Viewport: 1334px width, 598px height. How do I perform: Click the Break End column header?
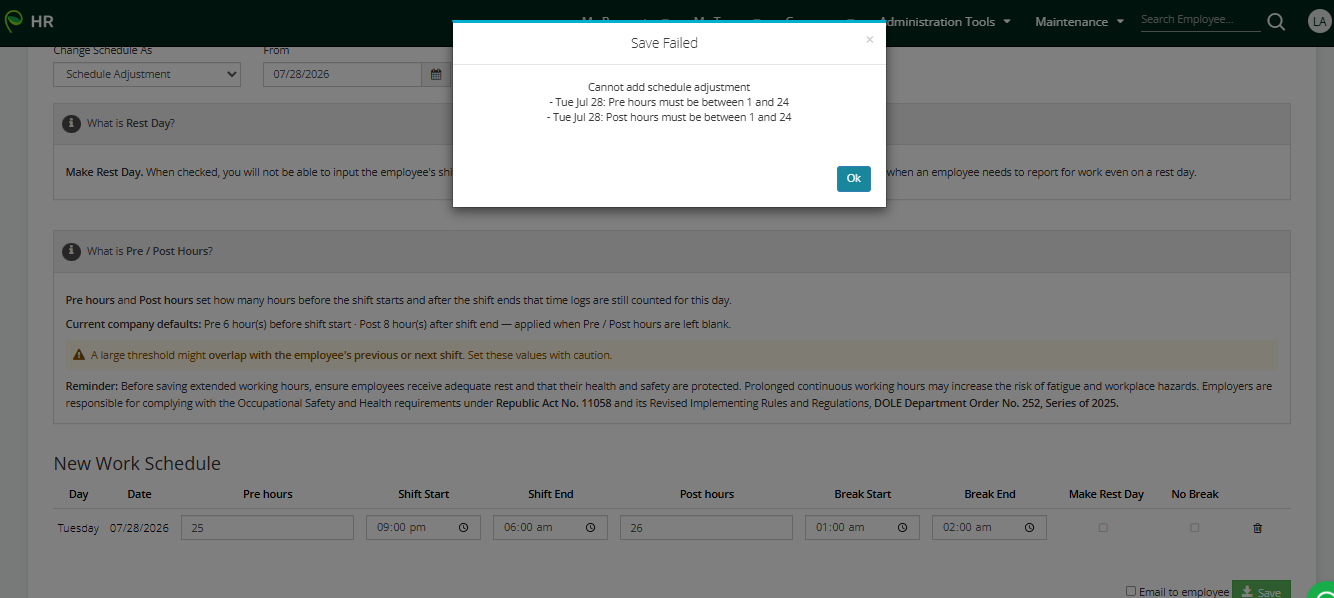click(x=989, y=494)
